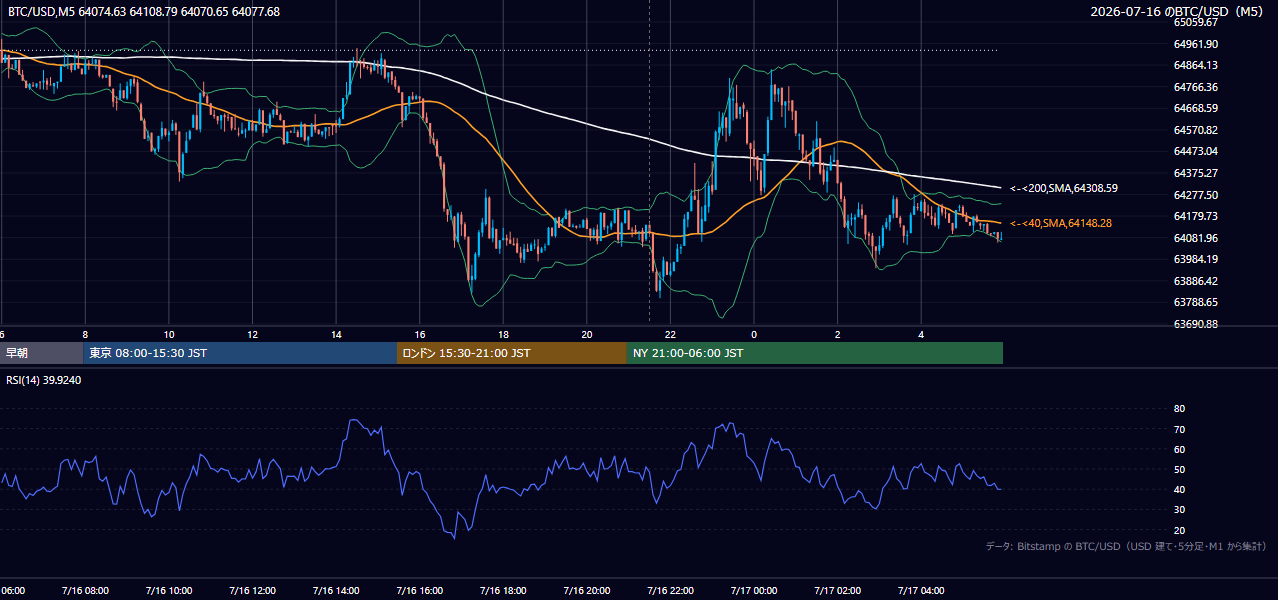The height and width of the screenshot is (600, 1278).
Task: Click the price axis value 63690.88
Action: [x=1195, y=324]
